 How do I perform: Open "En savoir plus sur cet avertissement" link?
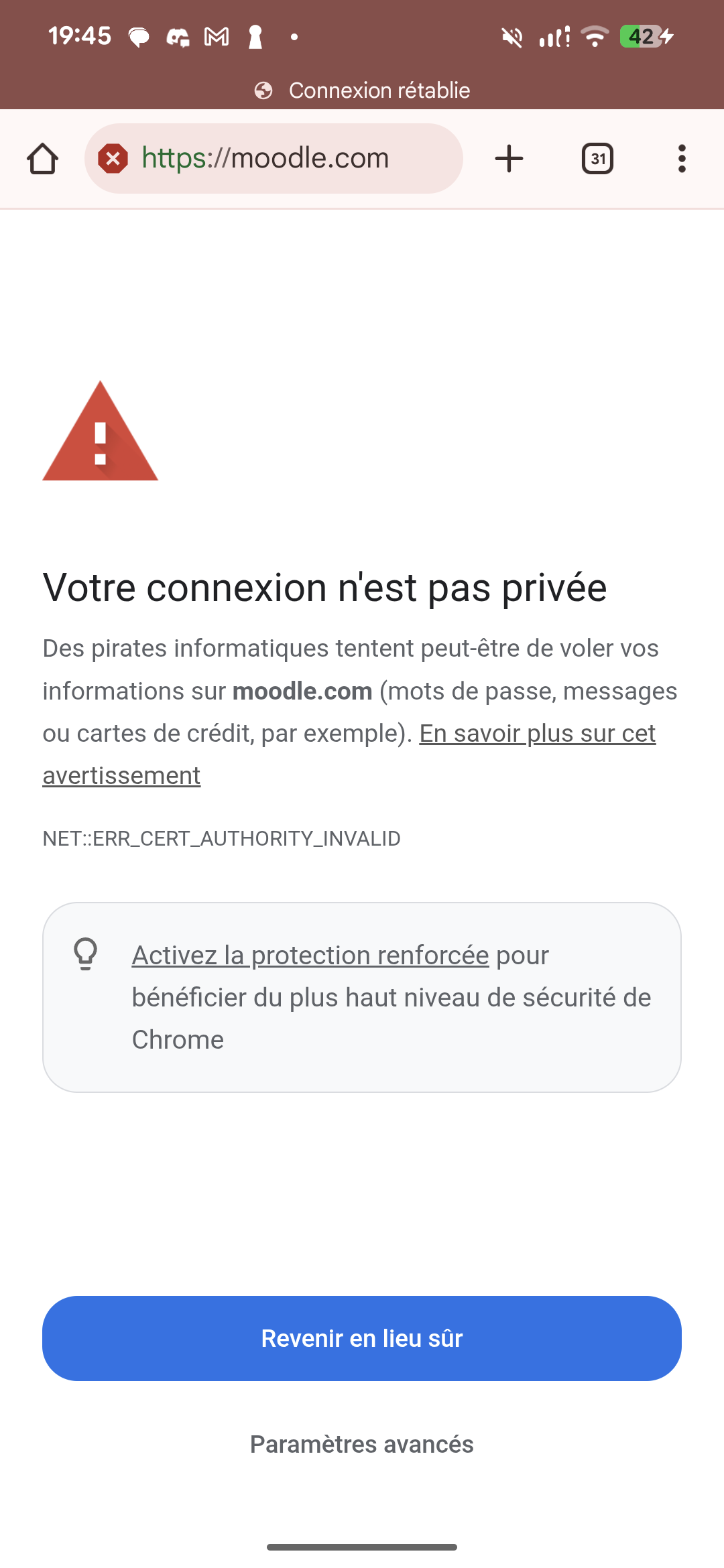(536, 734)
